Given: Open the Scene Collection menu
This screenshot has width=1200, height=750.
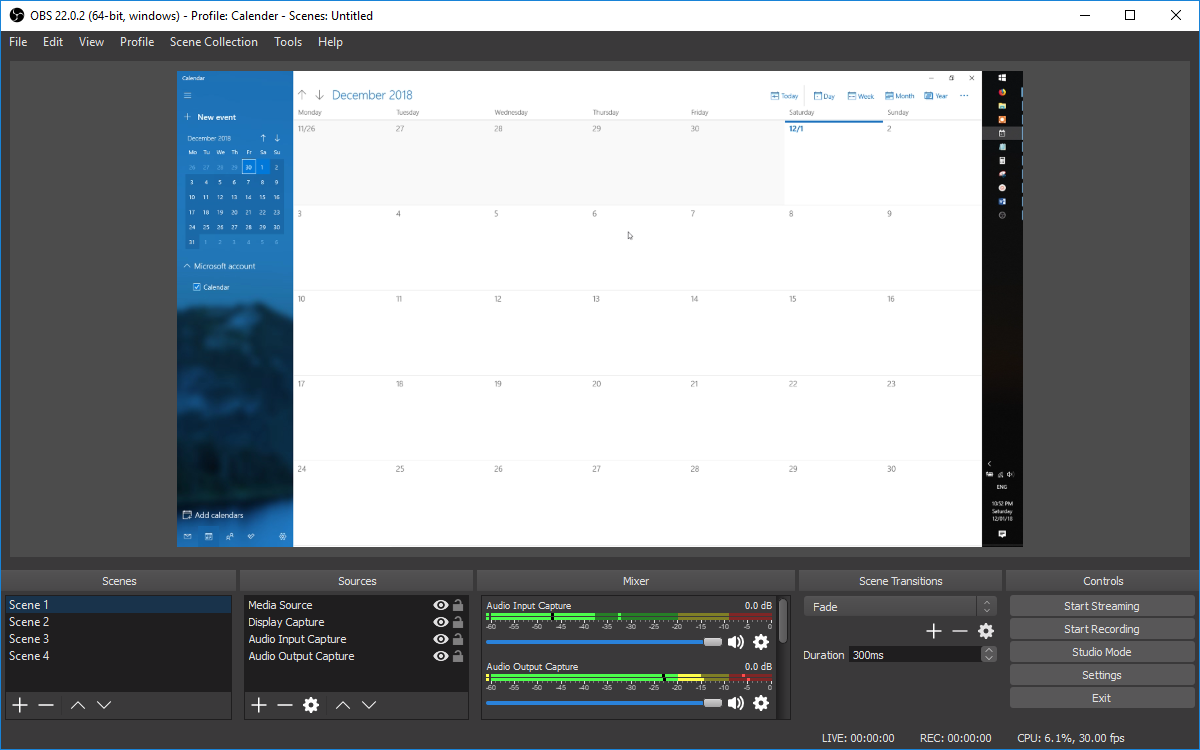Looking at the screenshot, I should click(x=213, y=42).
